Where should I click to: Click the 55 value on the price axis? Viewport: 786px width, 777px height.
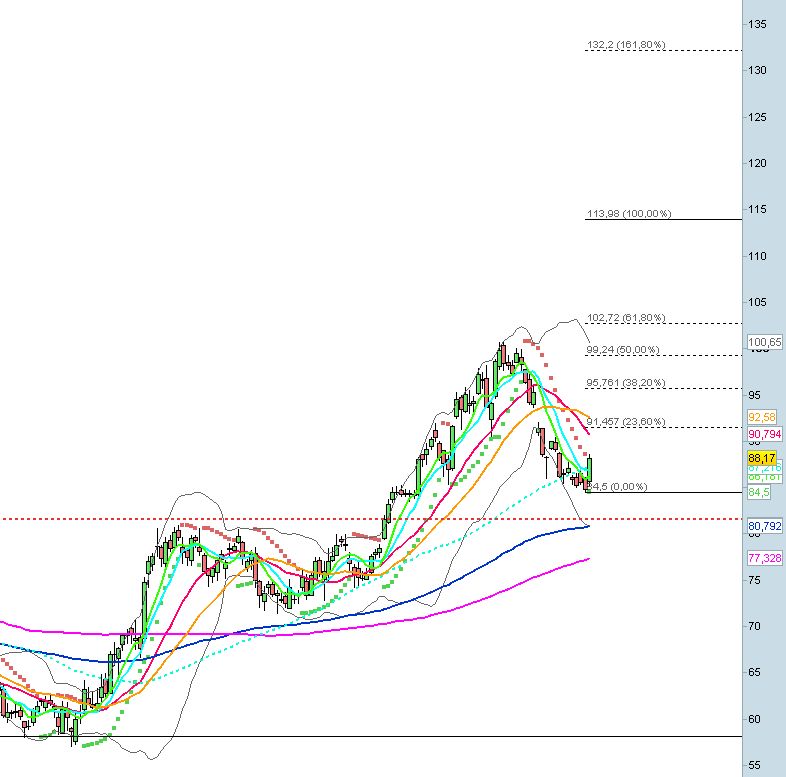(x=754, y=765)
